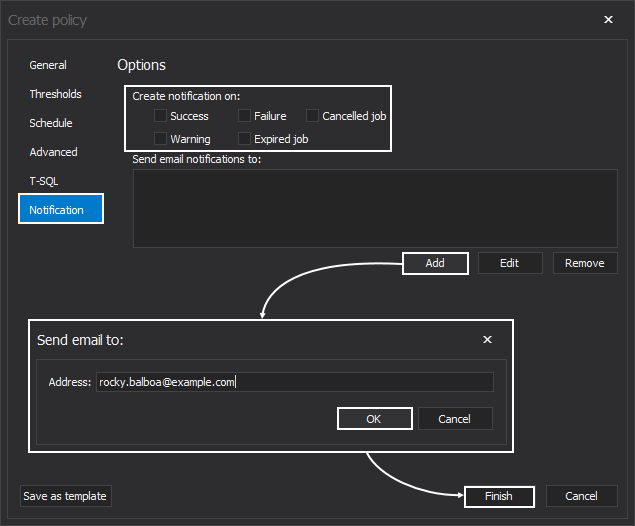The height and width of the screenshot is (526, 635).
Task: Click the Remove email button
Action: (x=585, y=263)
